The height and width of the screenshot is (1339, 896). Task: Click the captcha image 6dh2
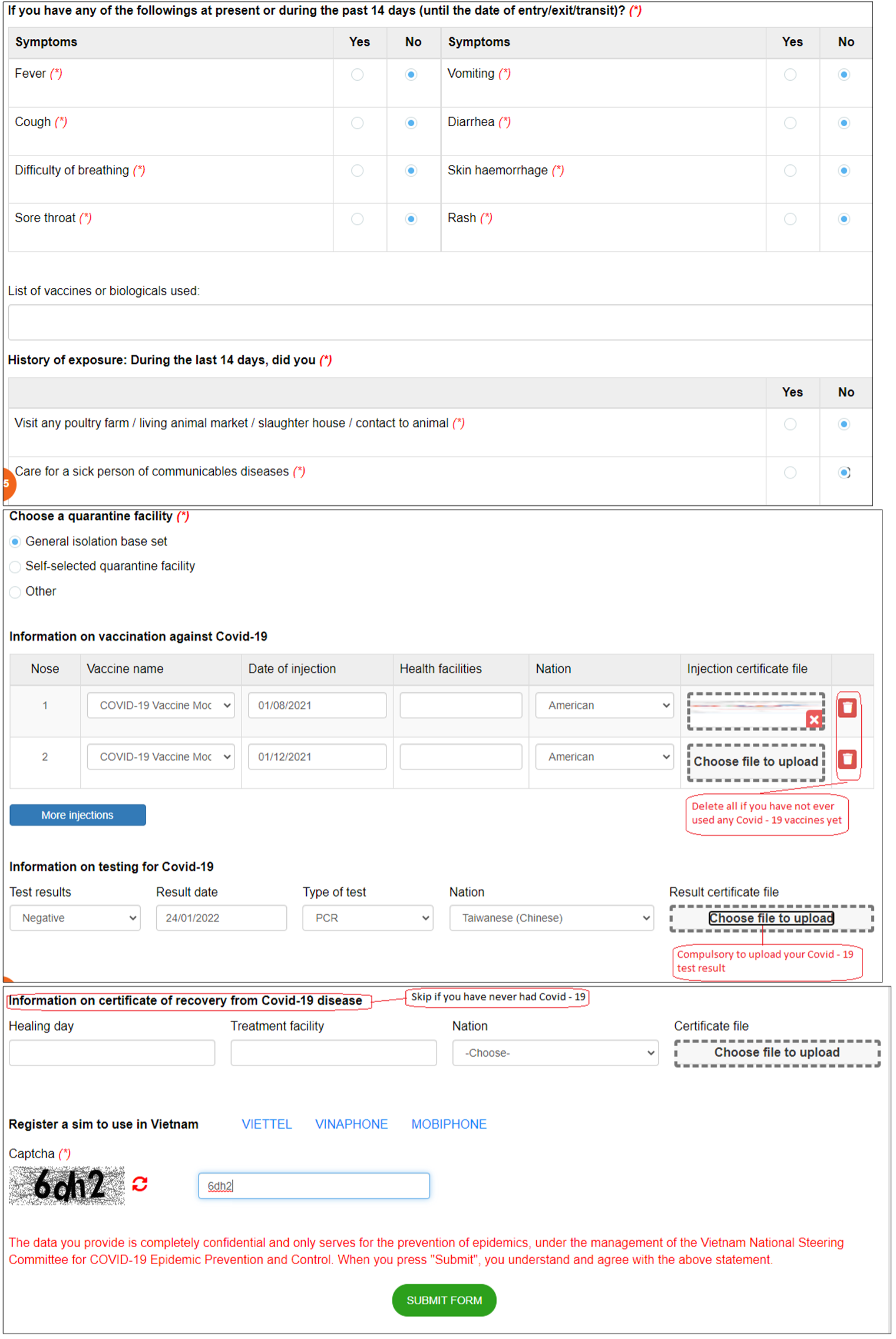click(67, 1185)
